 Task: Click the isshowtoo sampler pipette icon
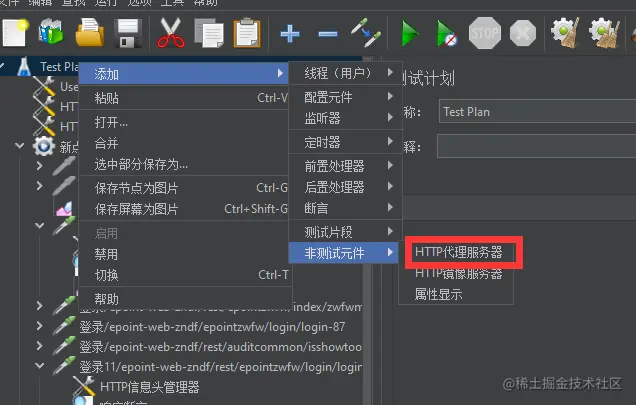coord(64,346)
